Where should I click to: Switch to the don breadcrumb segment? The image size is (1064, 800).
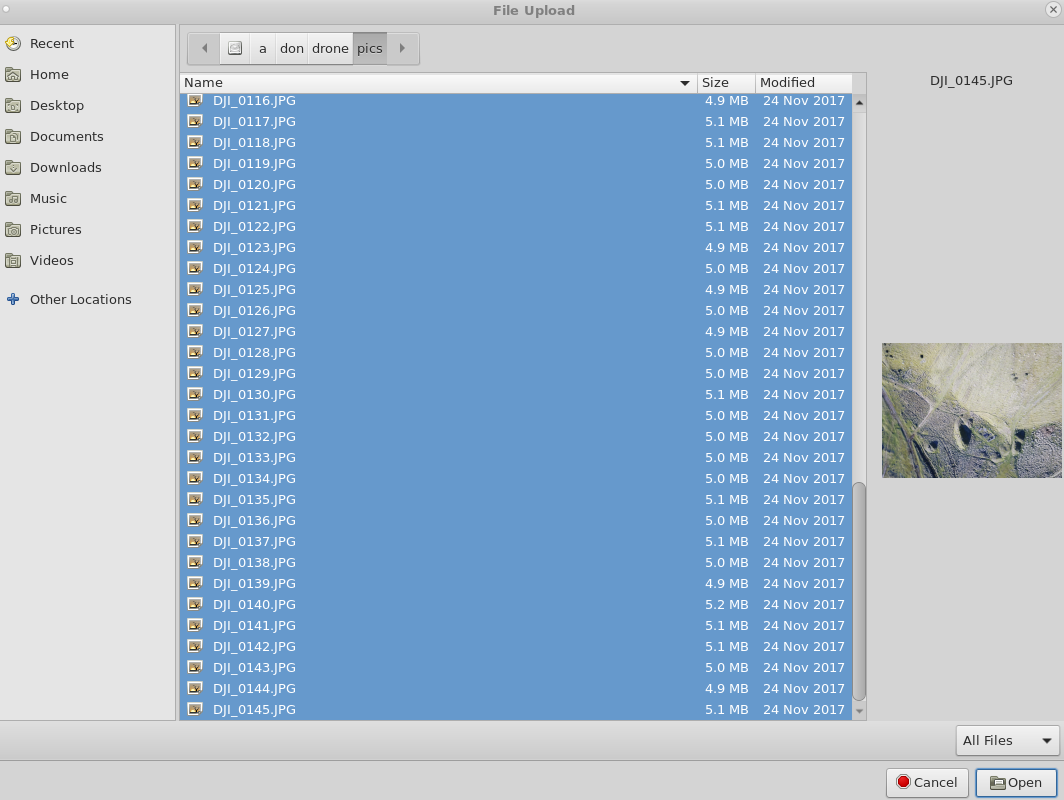tap(291, 47)
